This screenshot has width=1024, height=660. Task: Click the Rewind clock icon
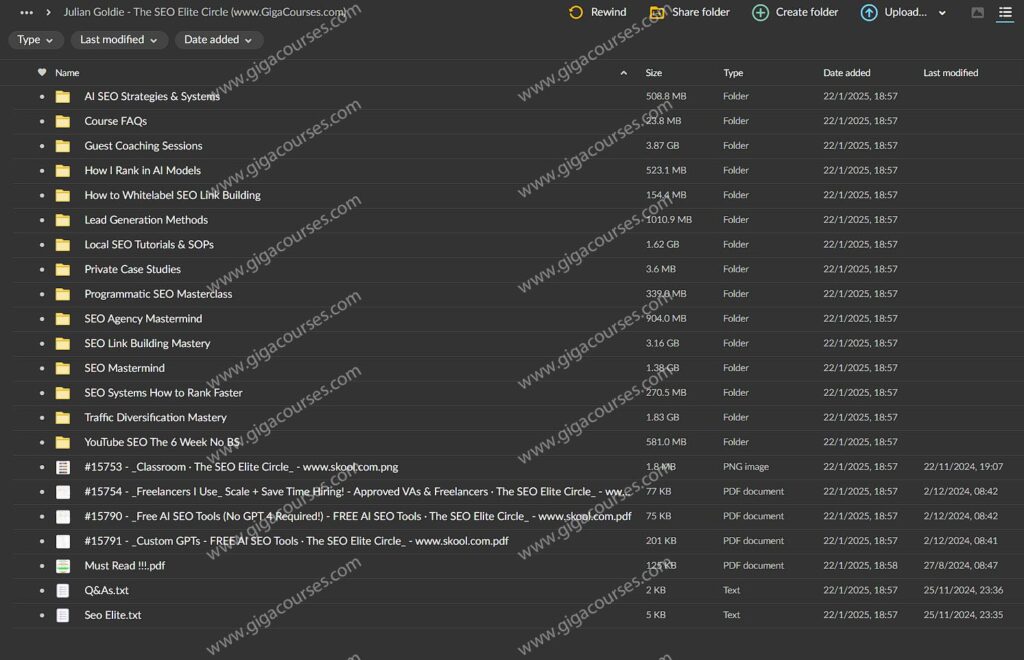pyautogui.click(x=576, y=13)
